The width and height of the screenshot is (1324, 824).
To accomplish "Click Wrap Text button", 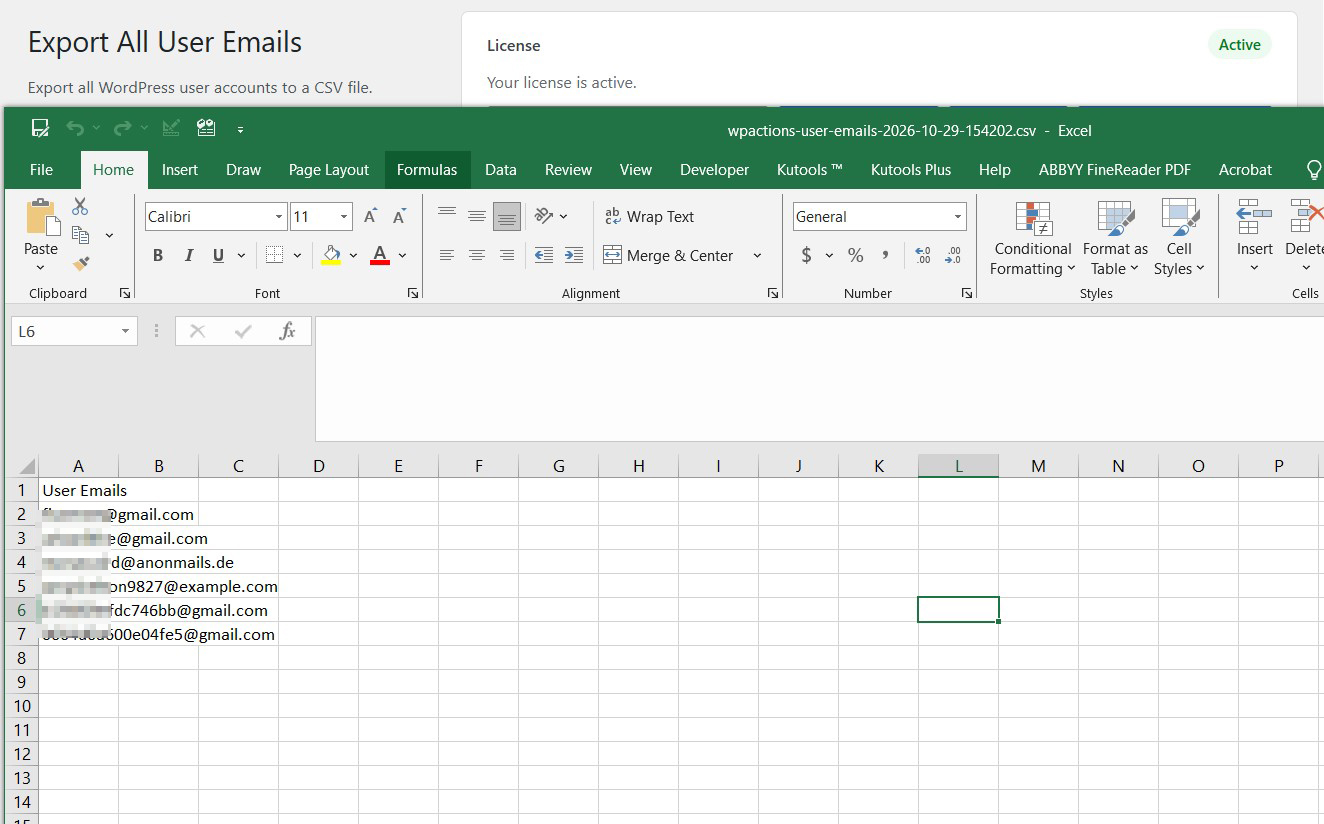I will pyautogui.click(x=649, y=217).
